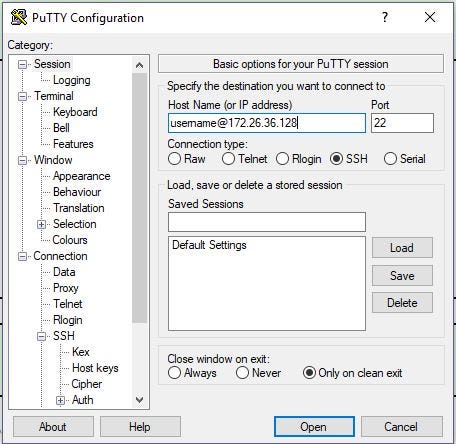Open the Behaviour category
The width and height of the screenshot is (456, 444).
click(77, 192)
